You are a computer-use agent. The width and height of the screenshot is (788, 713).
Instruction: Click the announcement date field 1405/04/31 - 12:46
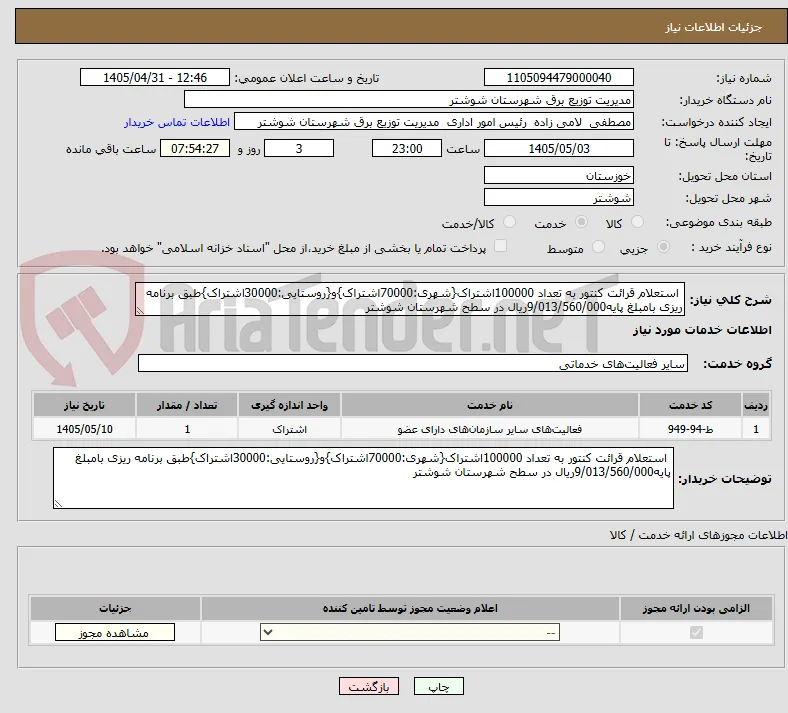[x=155, y=77]
